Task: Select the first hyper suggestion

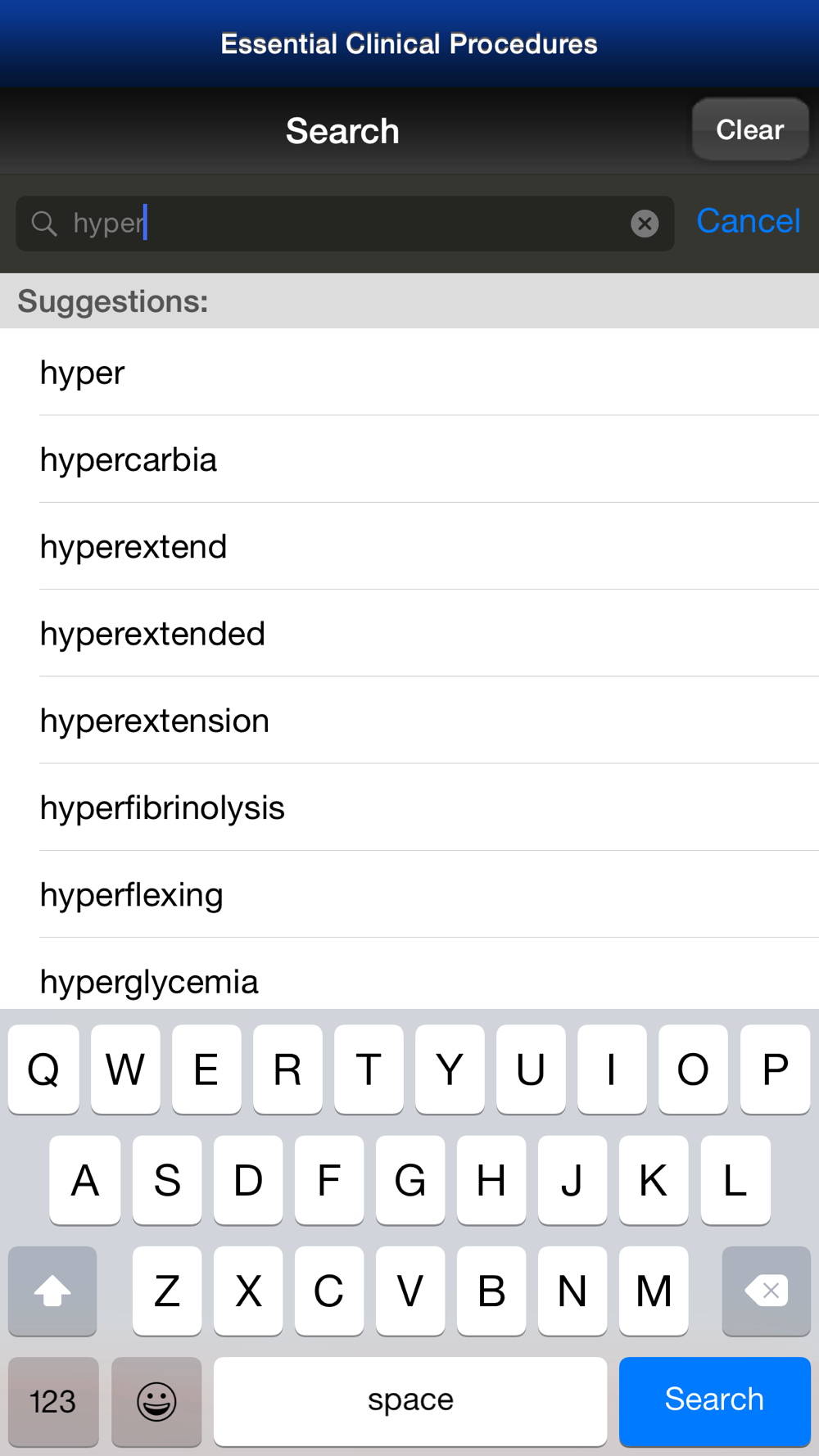Action: [x=409, y=373]
